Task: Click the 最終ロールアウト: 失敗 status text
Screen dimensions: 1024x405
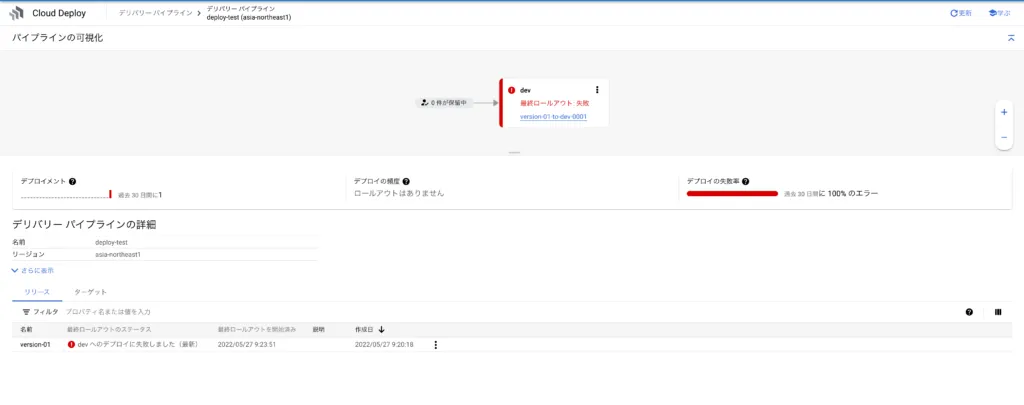Action: click(x=554, y=103)
